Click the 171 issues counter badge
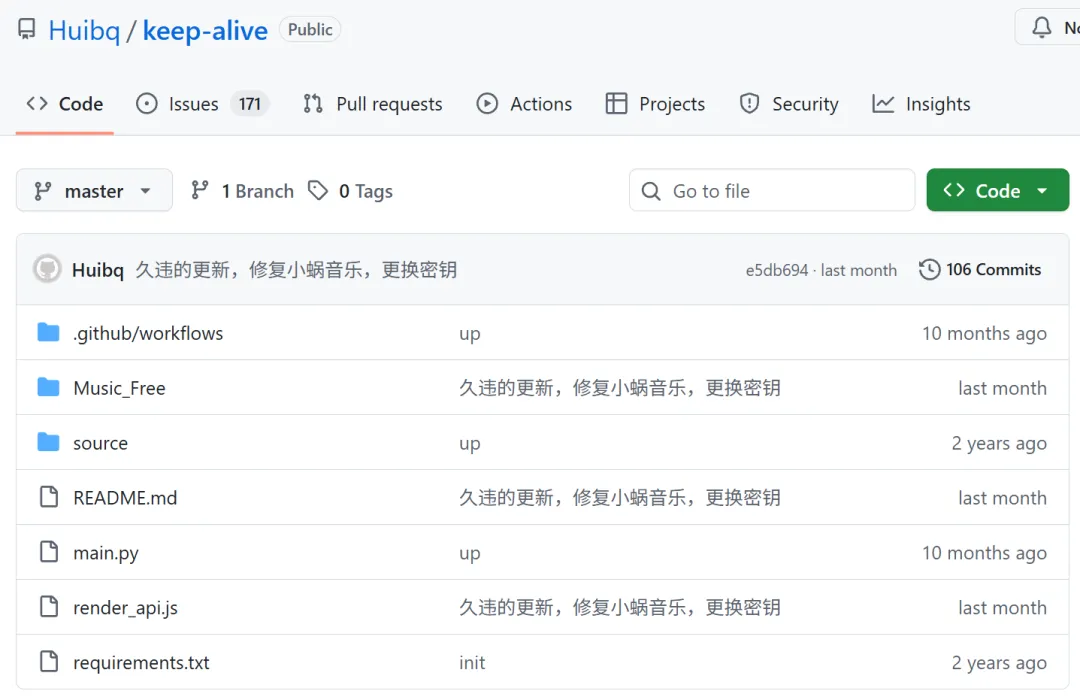Image resolution: width=1080 pixels, height=700 pixels. tap(250, 104)
